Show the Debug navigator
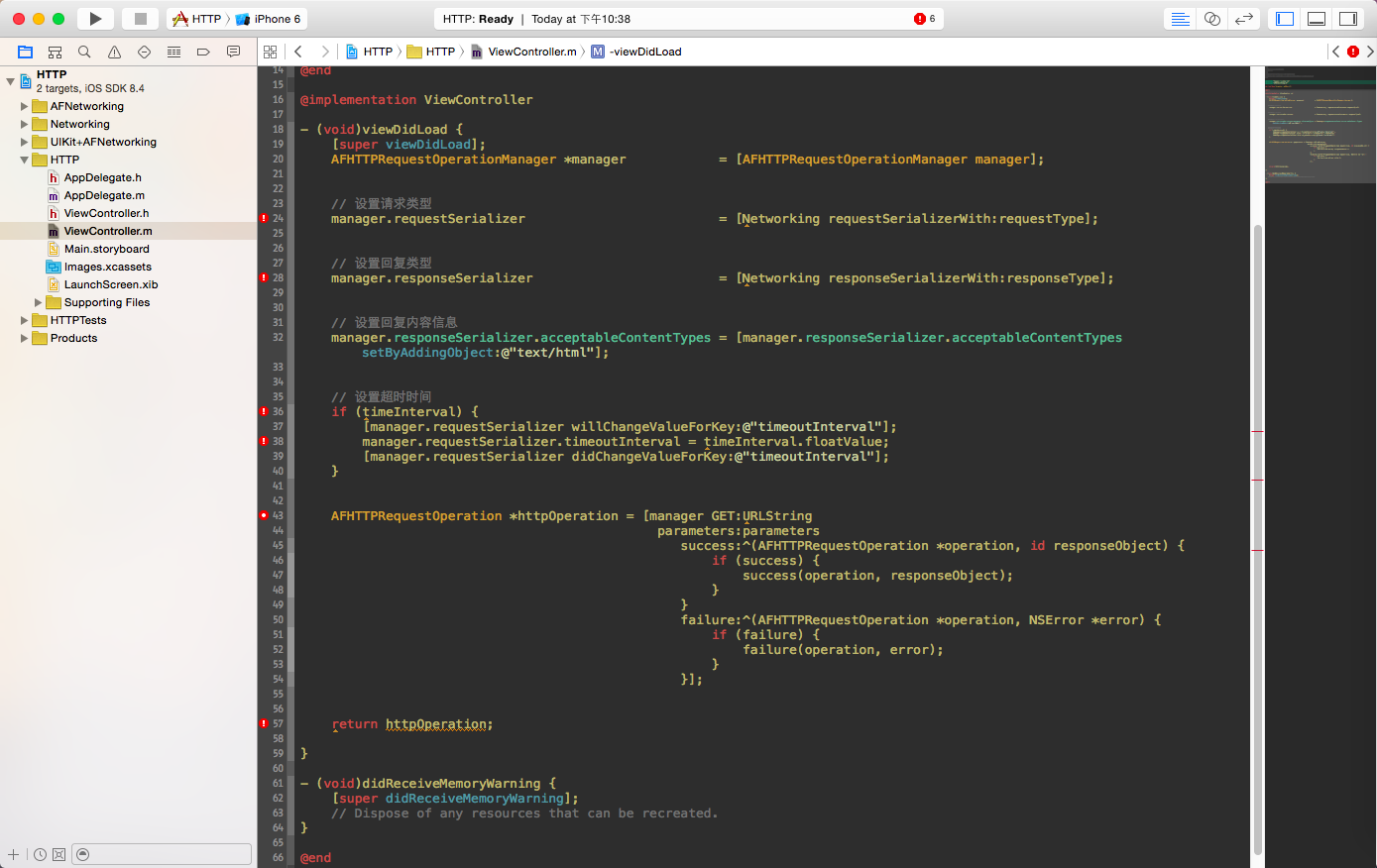Viewport: 1377px width, 868px height. (173, 52)
